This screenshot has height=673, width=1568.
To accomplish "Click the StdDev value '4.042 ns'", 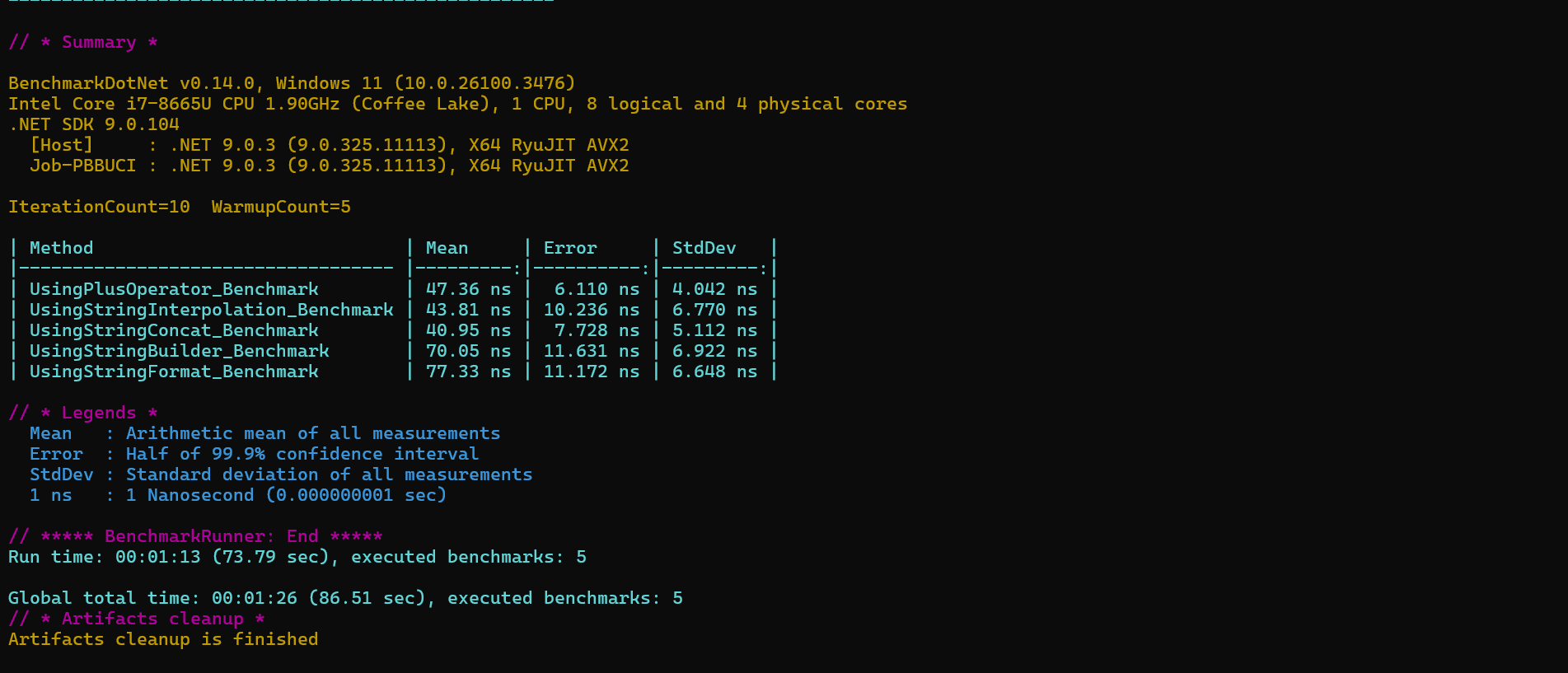I will [714, 289].
